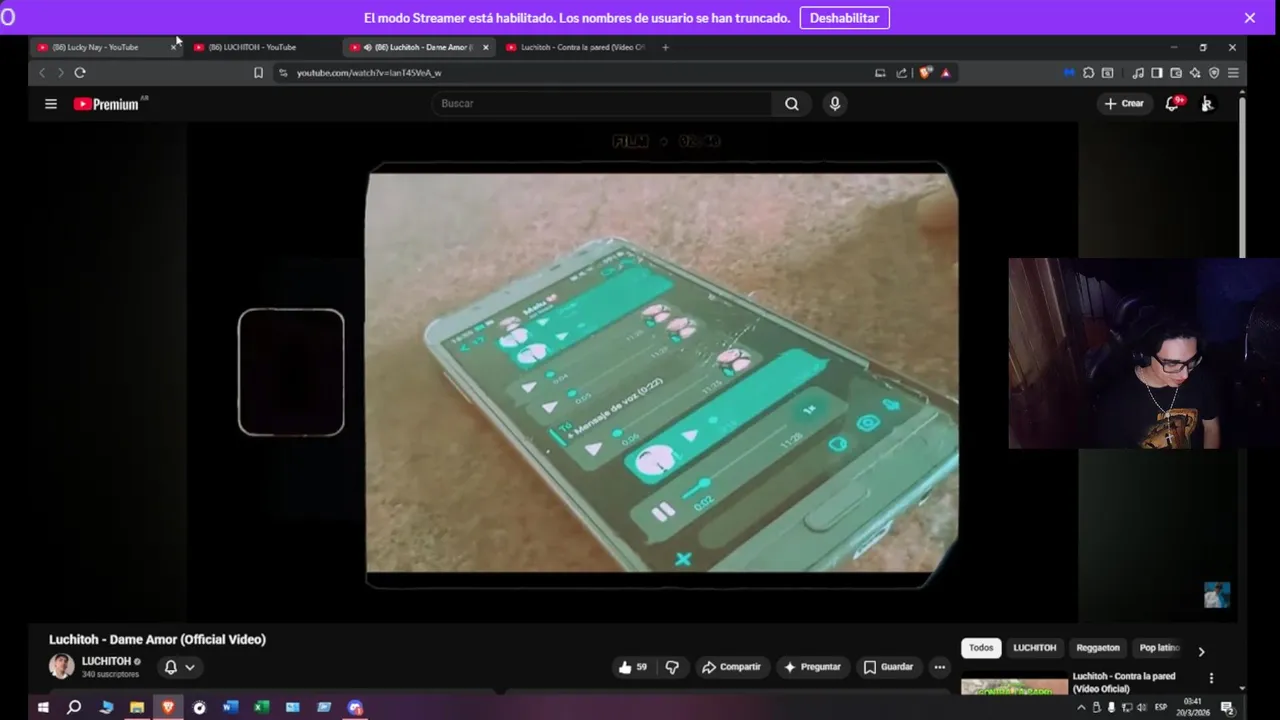This screenshot has width=1280, height=720.
Task: Click the Buscar search input field
Action: tap(602, 104)
